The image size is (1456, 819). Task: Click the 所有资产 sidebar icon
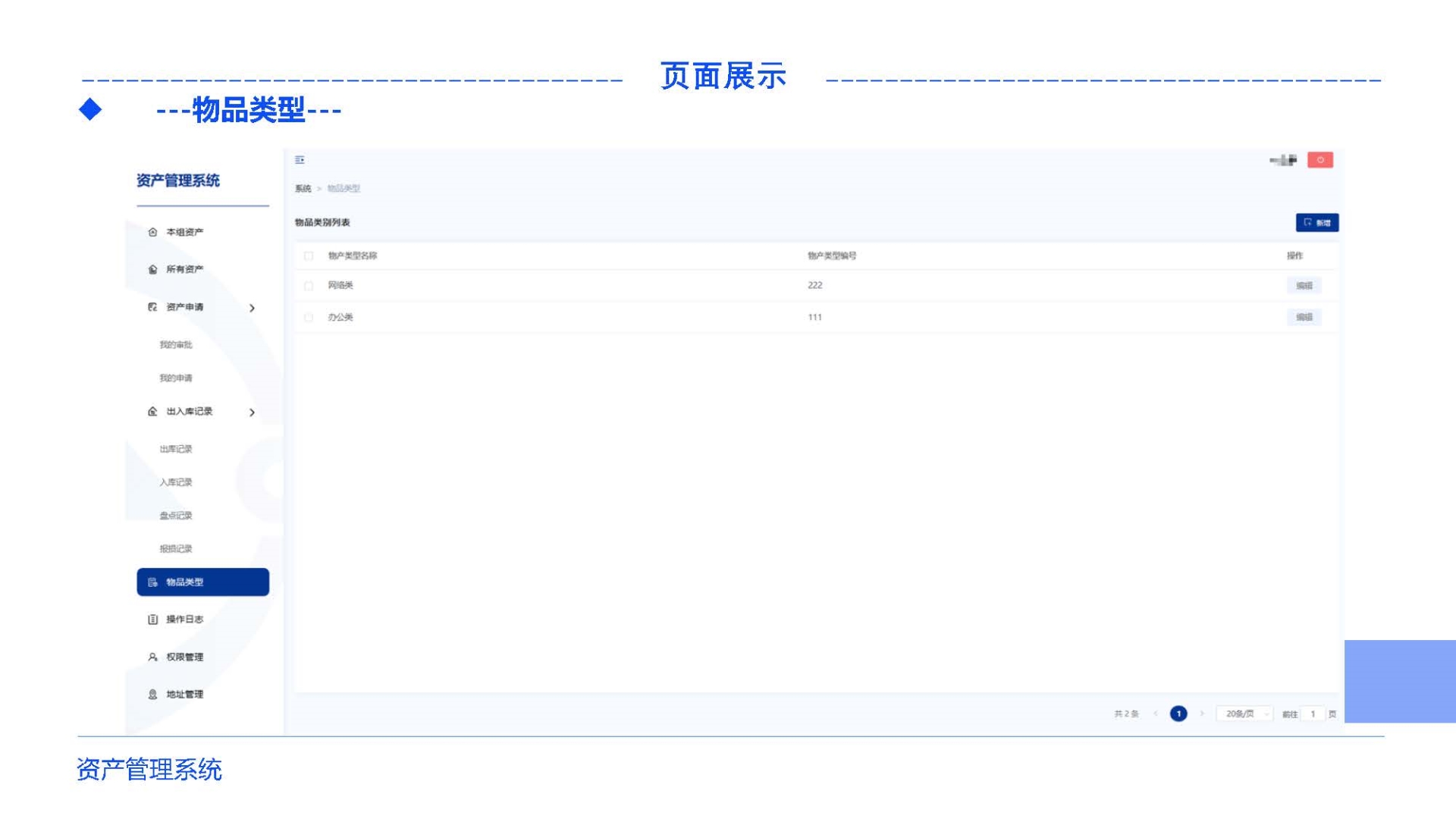coord(152,269)
